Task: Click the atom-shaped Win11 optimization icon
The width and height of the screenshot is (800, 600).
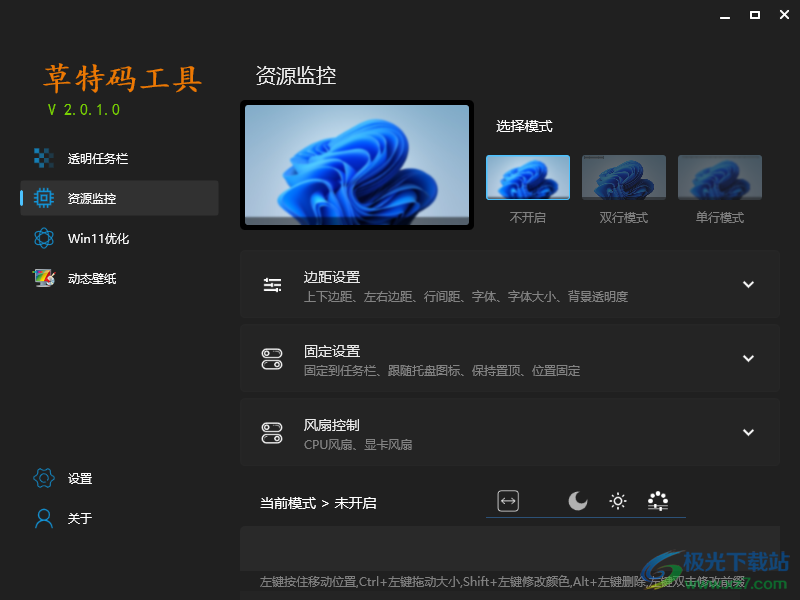Action: 44,238
